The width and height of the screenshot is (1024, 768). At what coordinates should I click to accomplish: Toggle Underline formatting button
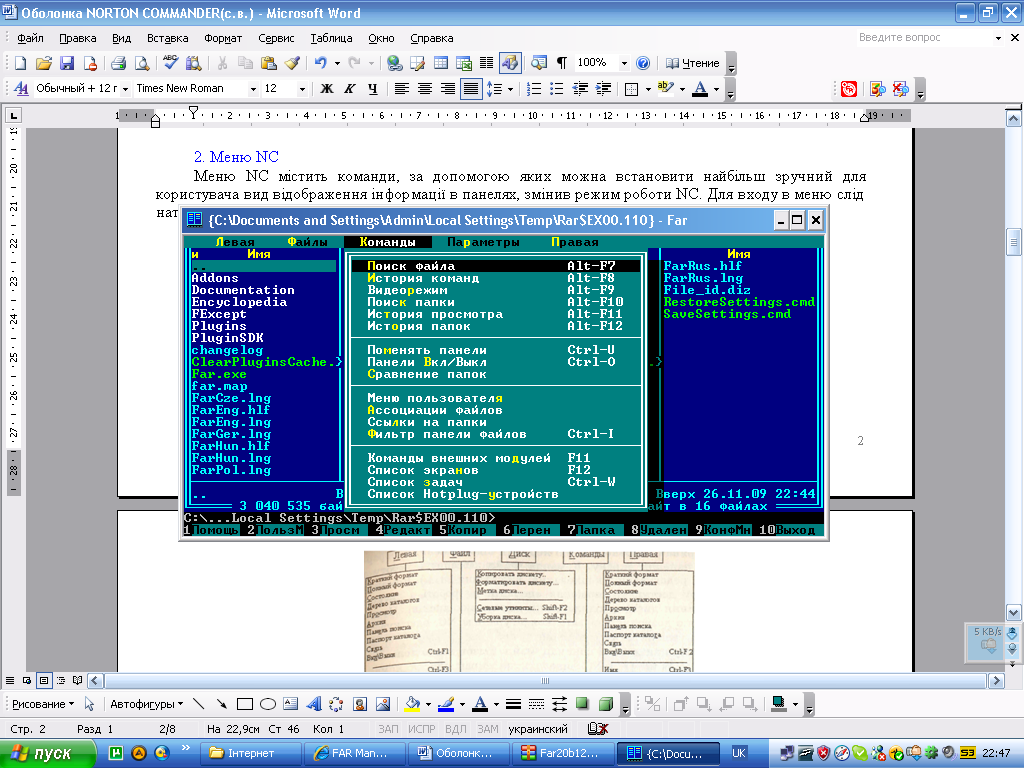click(372, 89)
